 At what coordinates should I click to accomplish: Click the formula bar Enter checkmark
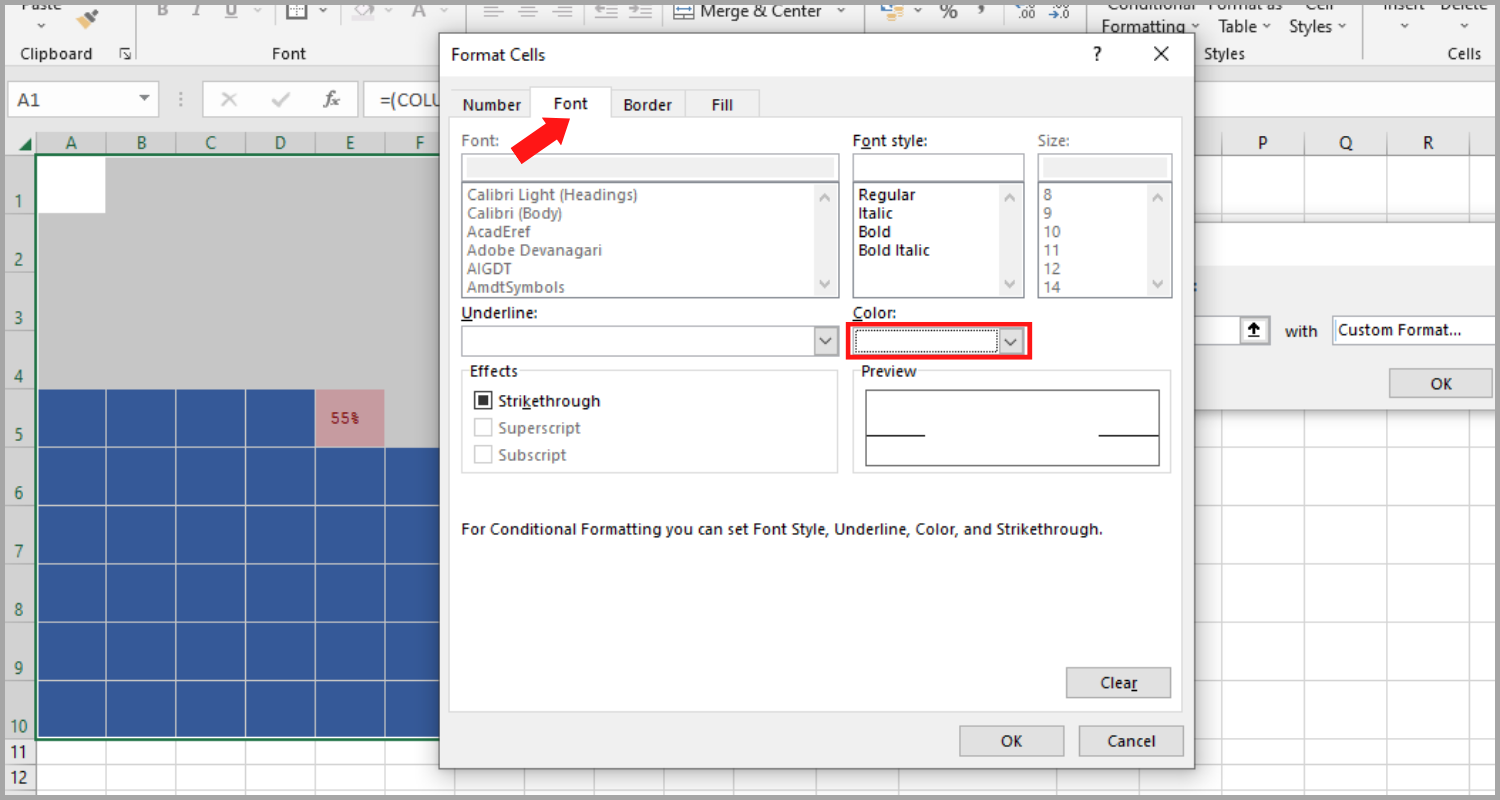(x=281, y=100)
